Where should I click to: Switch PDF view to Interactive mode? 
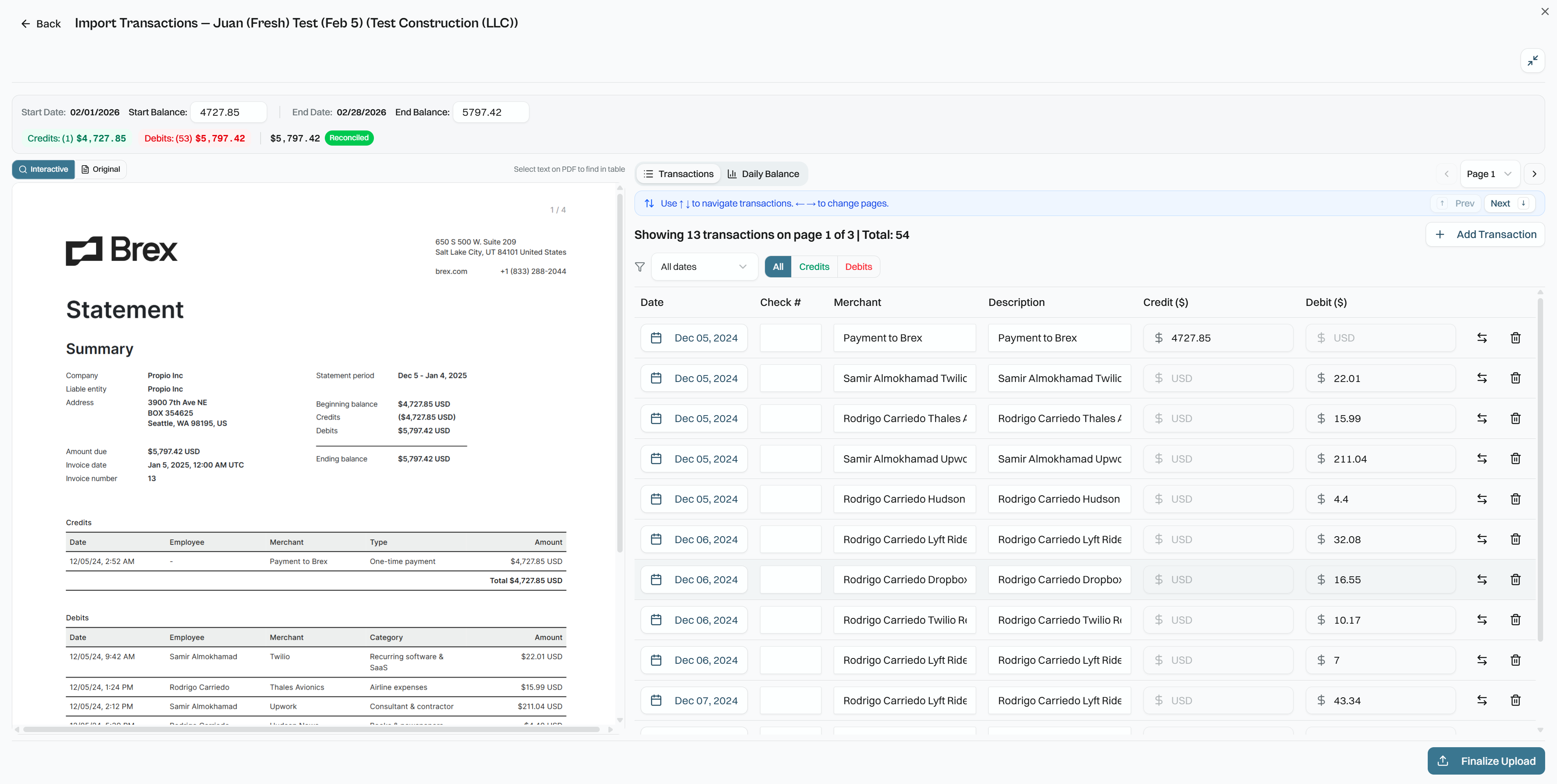(43, 169)
